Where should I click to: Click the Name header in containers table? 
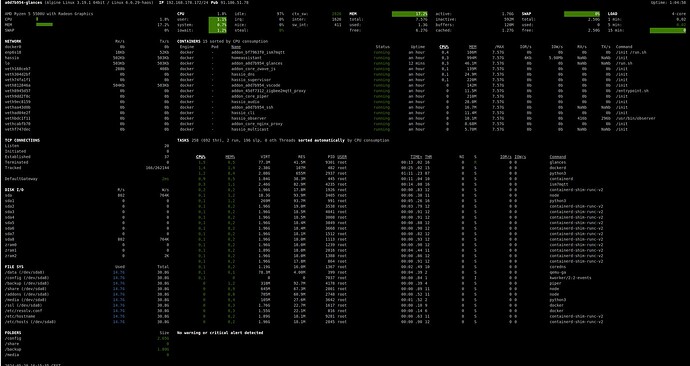[236, 47]
